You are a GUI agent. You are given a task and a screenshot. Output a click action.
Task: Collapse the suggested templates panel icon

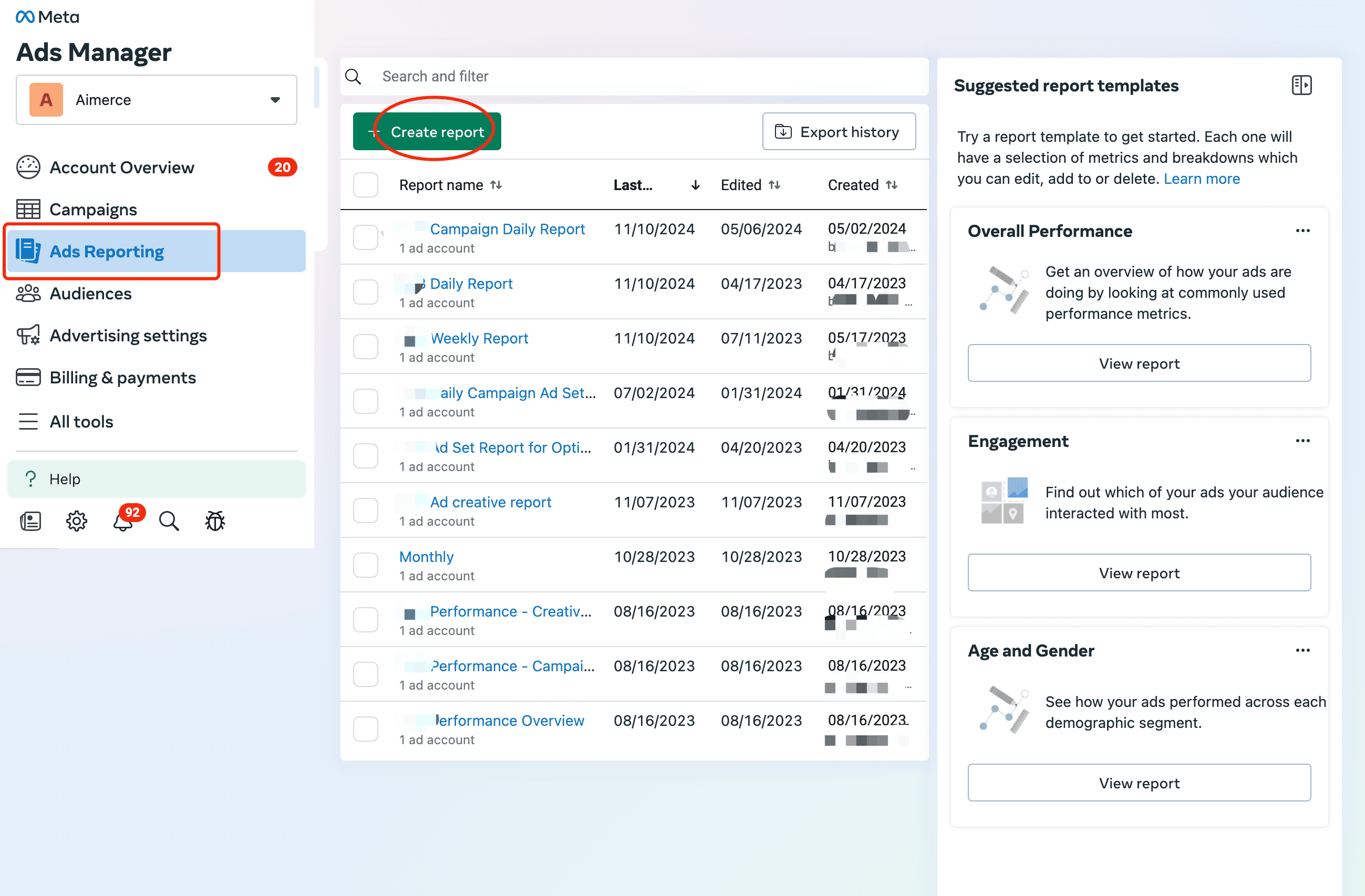pyautogui.click(x=1301, y=86)
